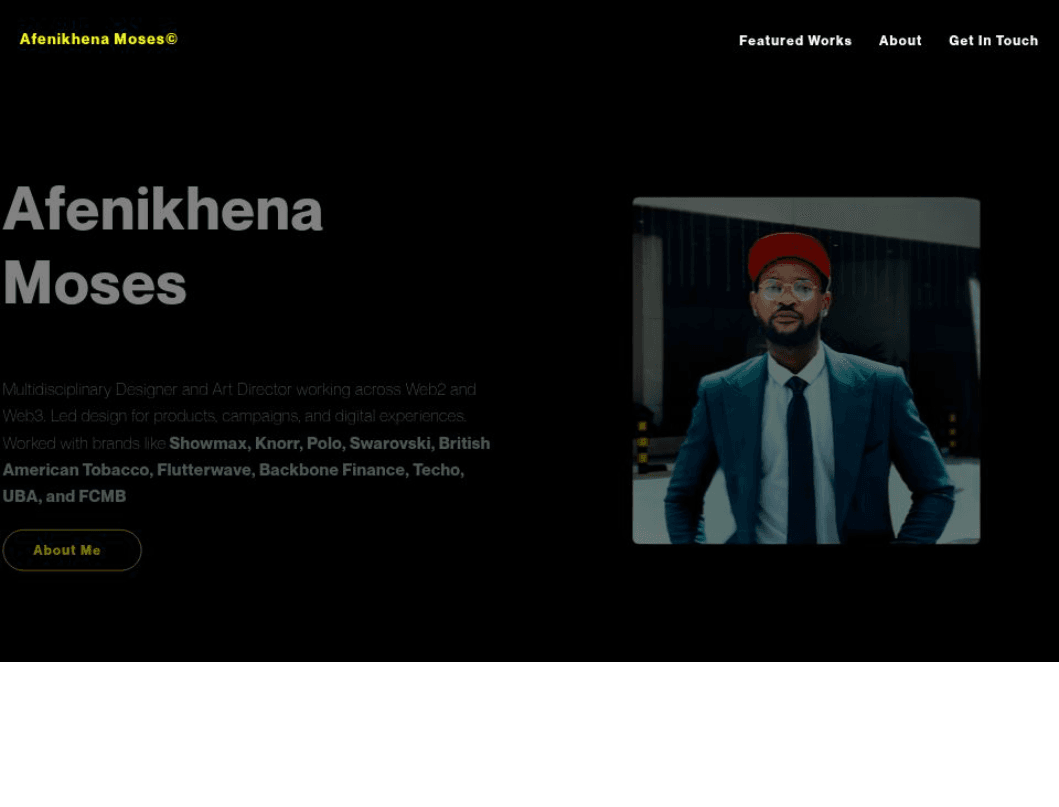1059x807 pixels.
Task: Click the Afenikhena Moses© logo in header
Action: (99, 39)
